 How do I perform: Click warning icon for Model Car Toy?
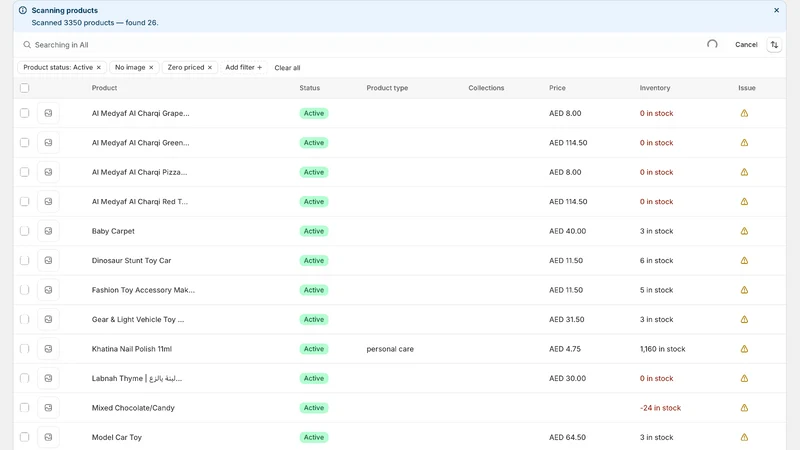coord(744,437)
